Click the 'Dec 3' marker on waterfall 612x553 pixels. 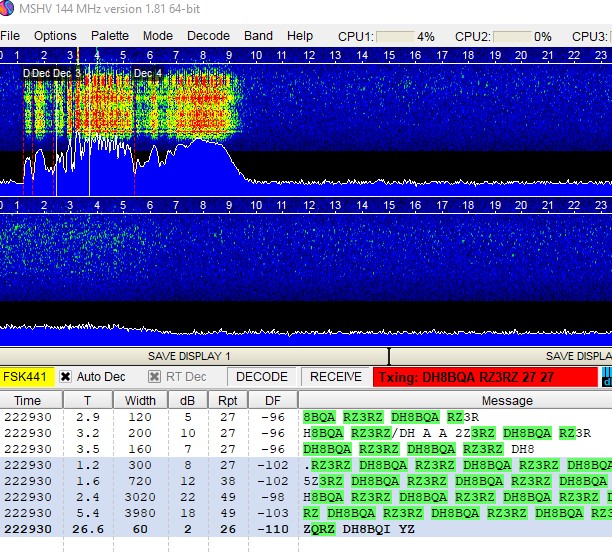[67, 73]
